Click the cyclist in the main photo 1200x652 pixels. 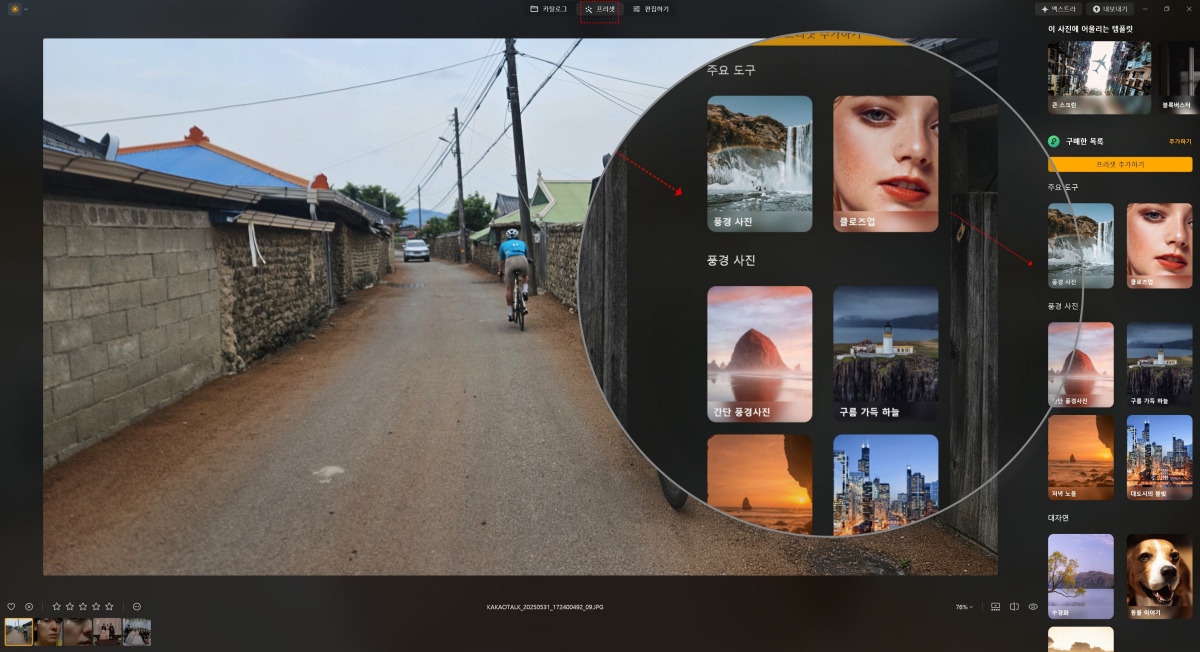515,278
